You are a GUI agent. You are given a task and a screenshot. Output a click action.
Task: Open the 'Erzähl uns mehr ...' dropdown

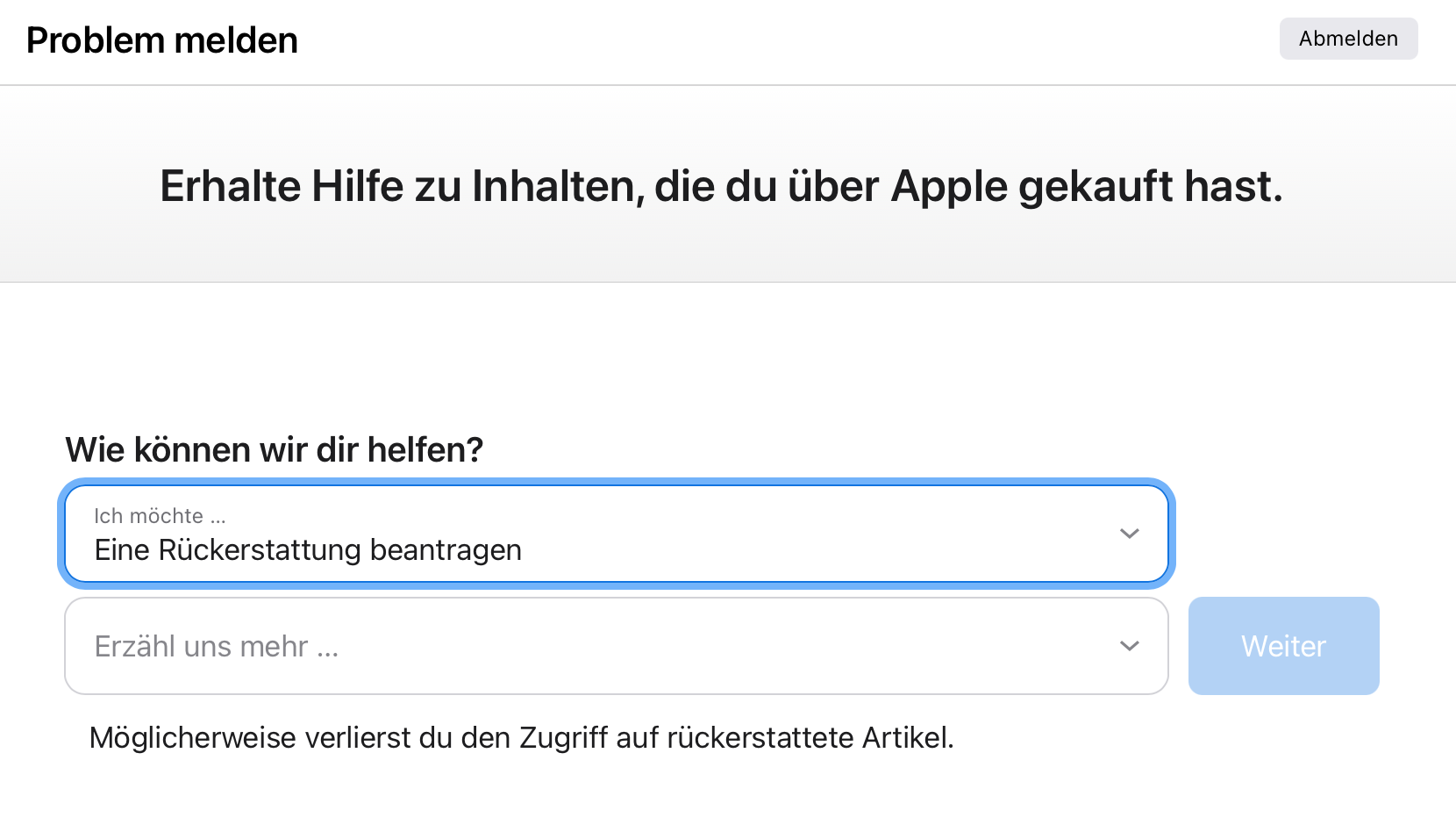click(616, 646)
